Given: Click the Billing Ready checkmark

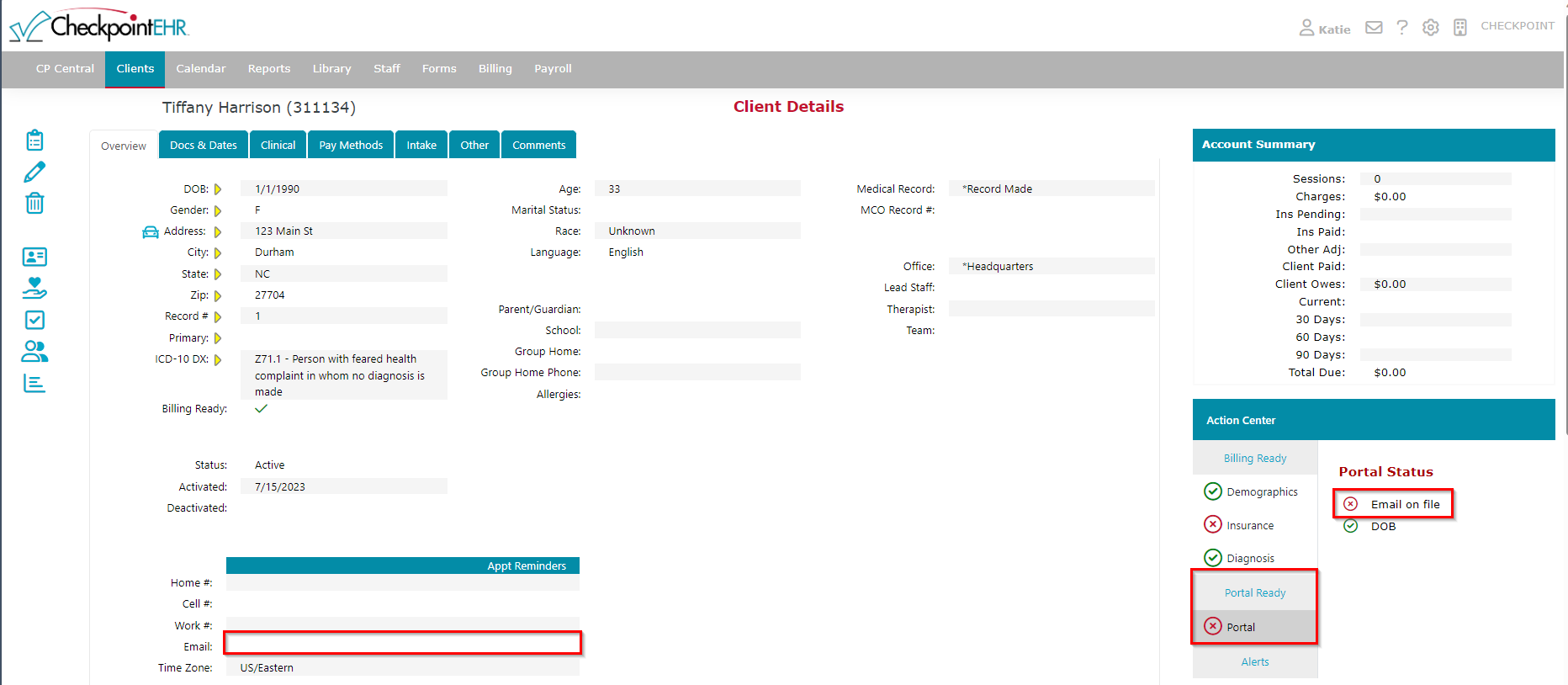Looking at the screenshot, I should tap(262, 409).
